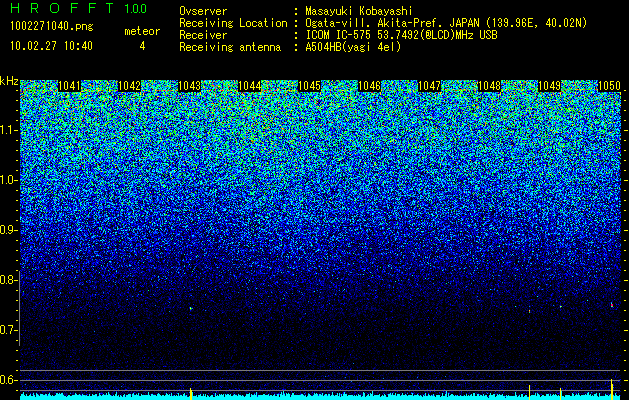Image resolution: width=629 pixels, height=400 pixels.
Task: Click the 0.8 frequency axis label
Action: tap(8, 280)
